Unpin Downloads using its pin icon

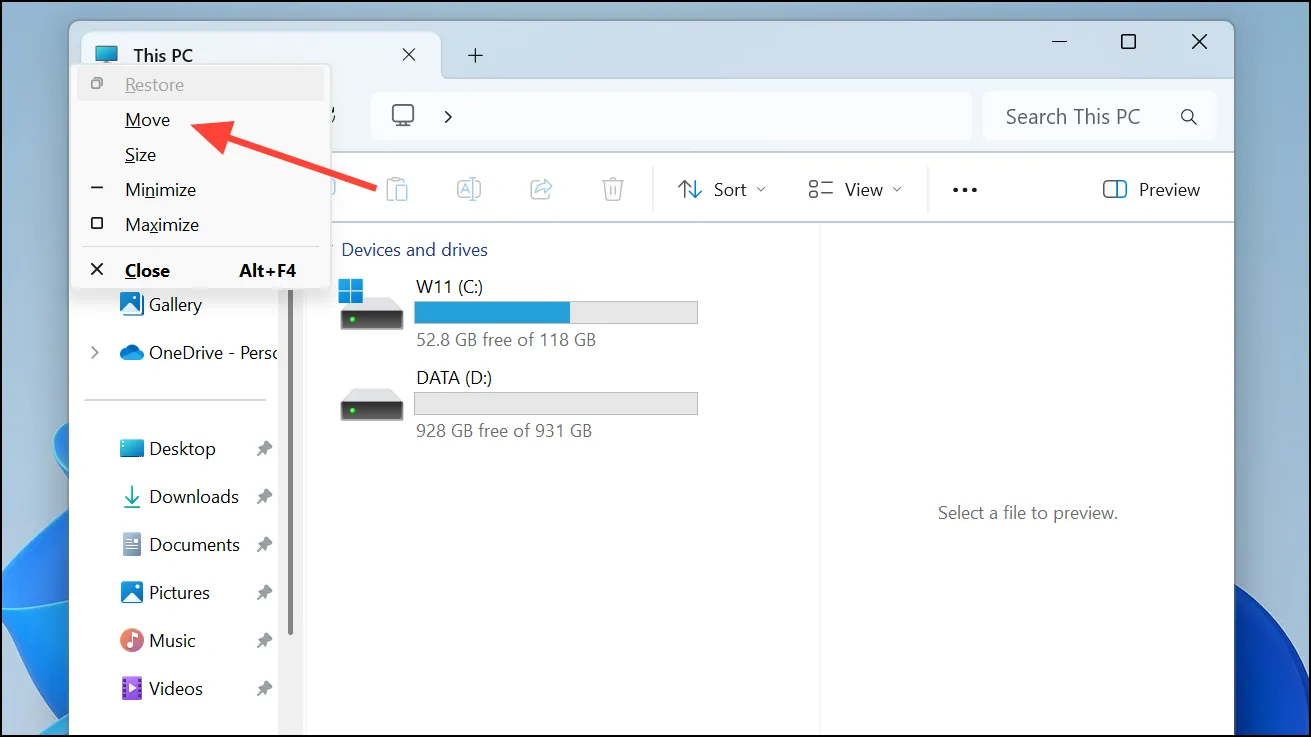coord(264,497)
